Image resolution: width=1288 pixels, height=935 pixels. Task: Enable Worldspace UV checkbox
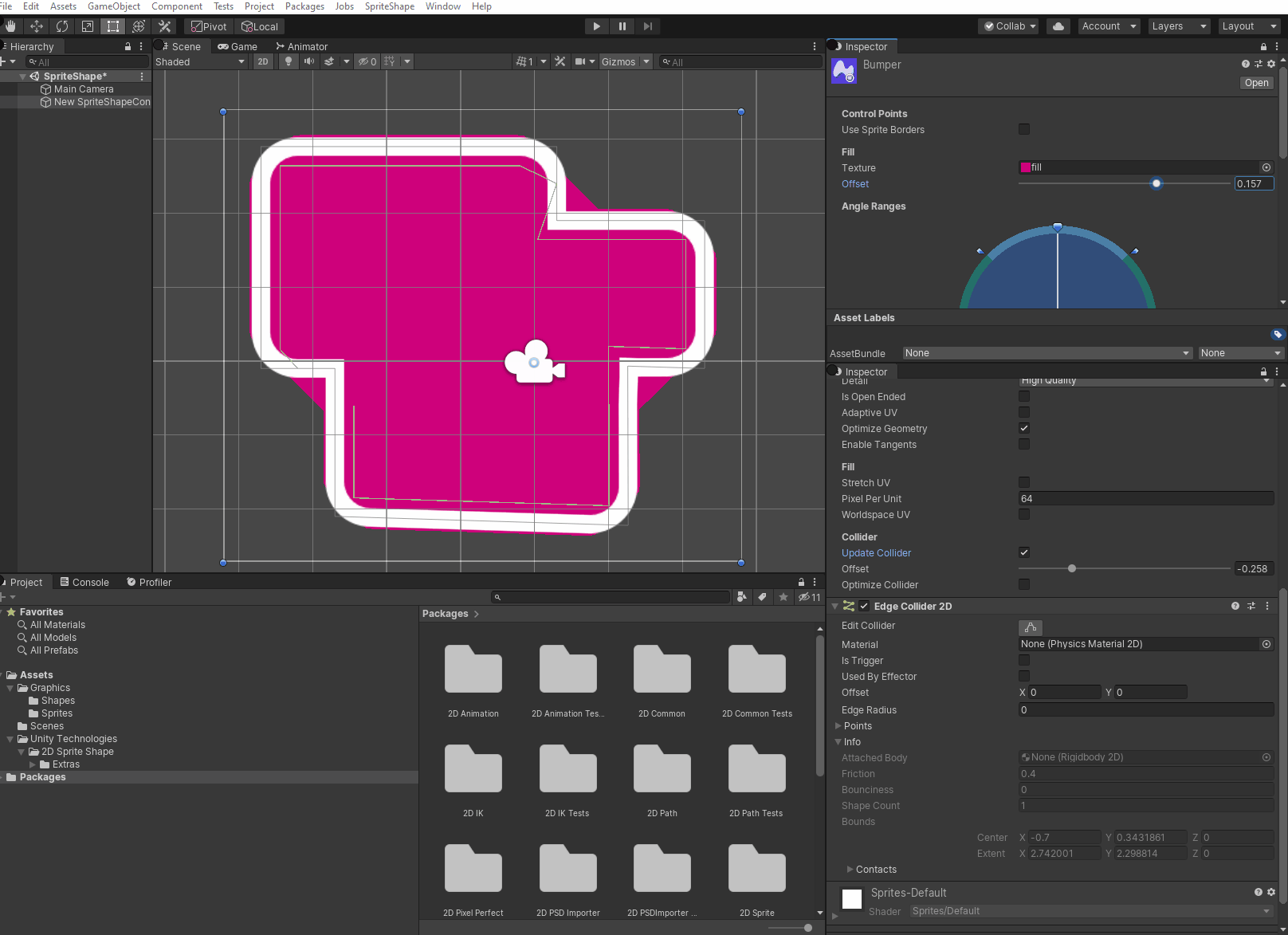pyautogui.click(x=1024, y=514)
